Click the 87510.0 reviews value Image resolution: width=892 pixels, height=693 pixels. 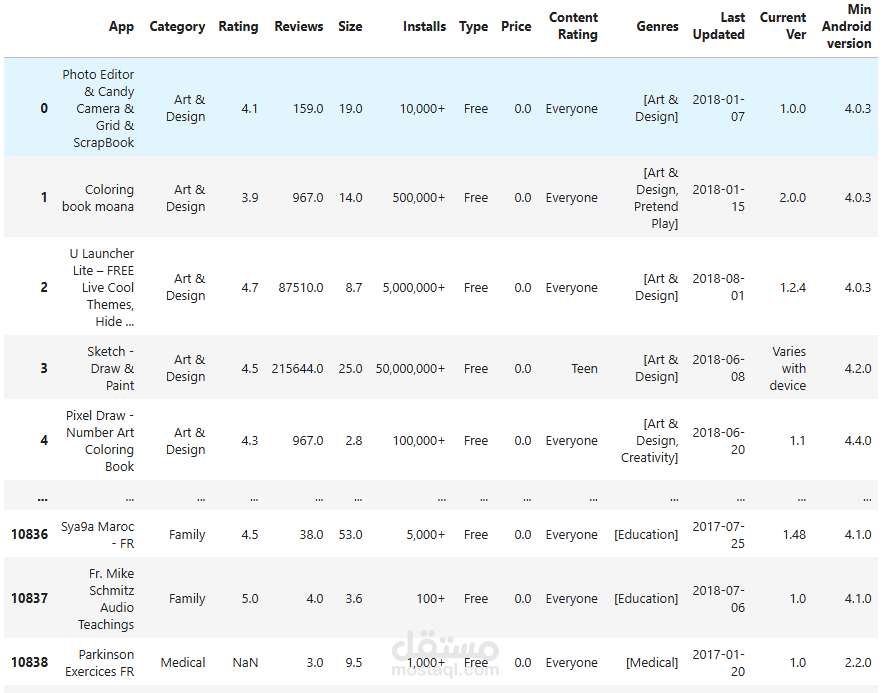click(300, 287)
